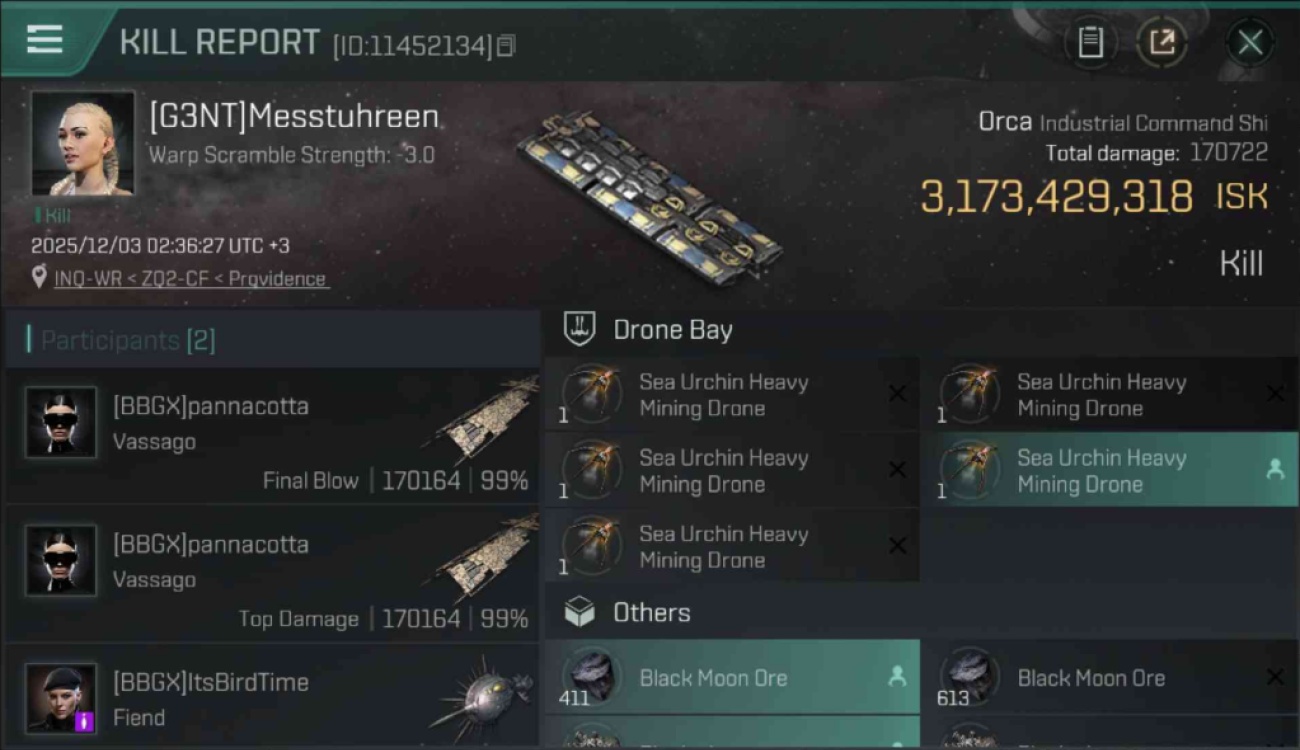Close the kill report window
The image size is (1300, 750).
click(x=1250, y=42)
